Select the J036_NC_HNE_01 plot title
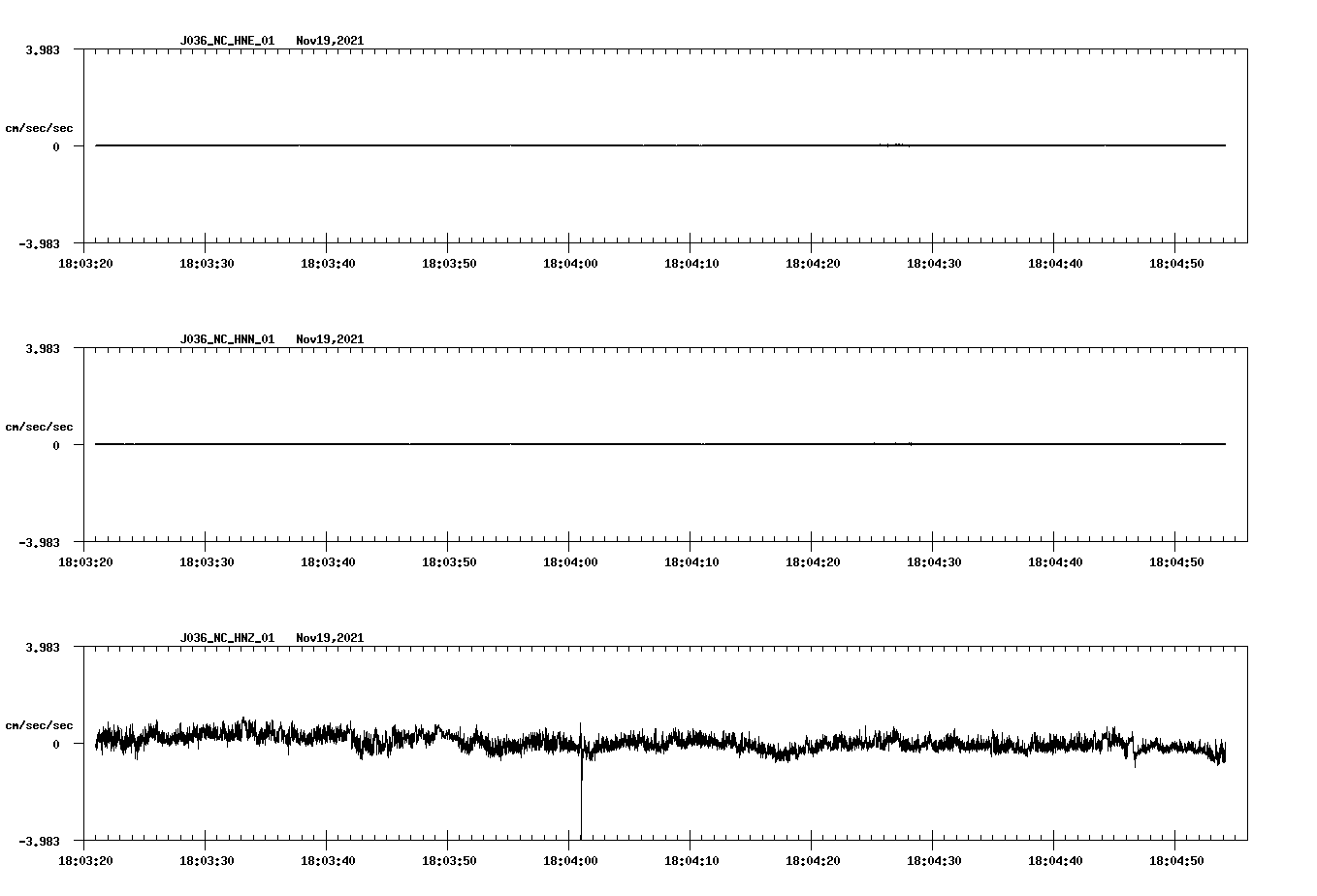1317x896 pixels. (x=227, y=41)
